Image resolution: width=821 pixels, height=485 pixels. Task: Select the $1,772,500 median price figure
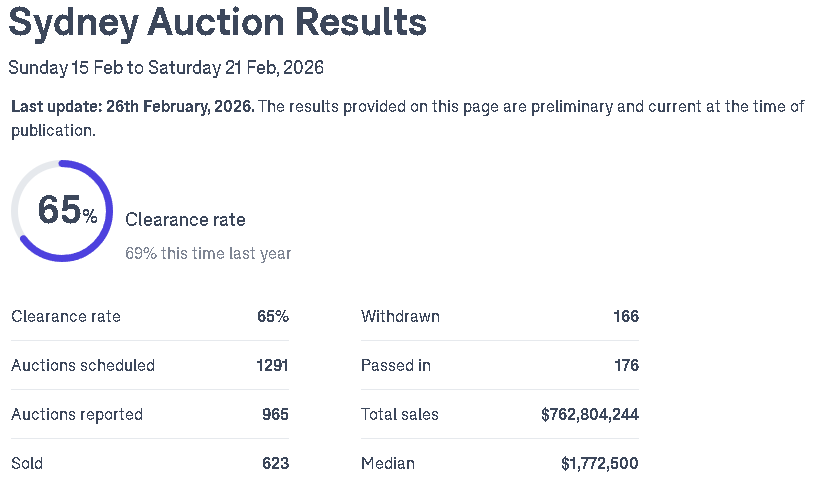click(600, 463)
